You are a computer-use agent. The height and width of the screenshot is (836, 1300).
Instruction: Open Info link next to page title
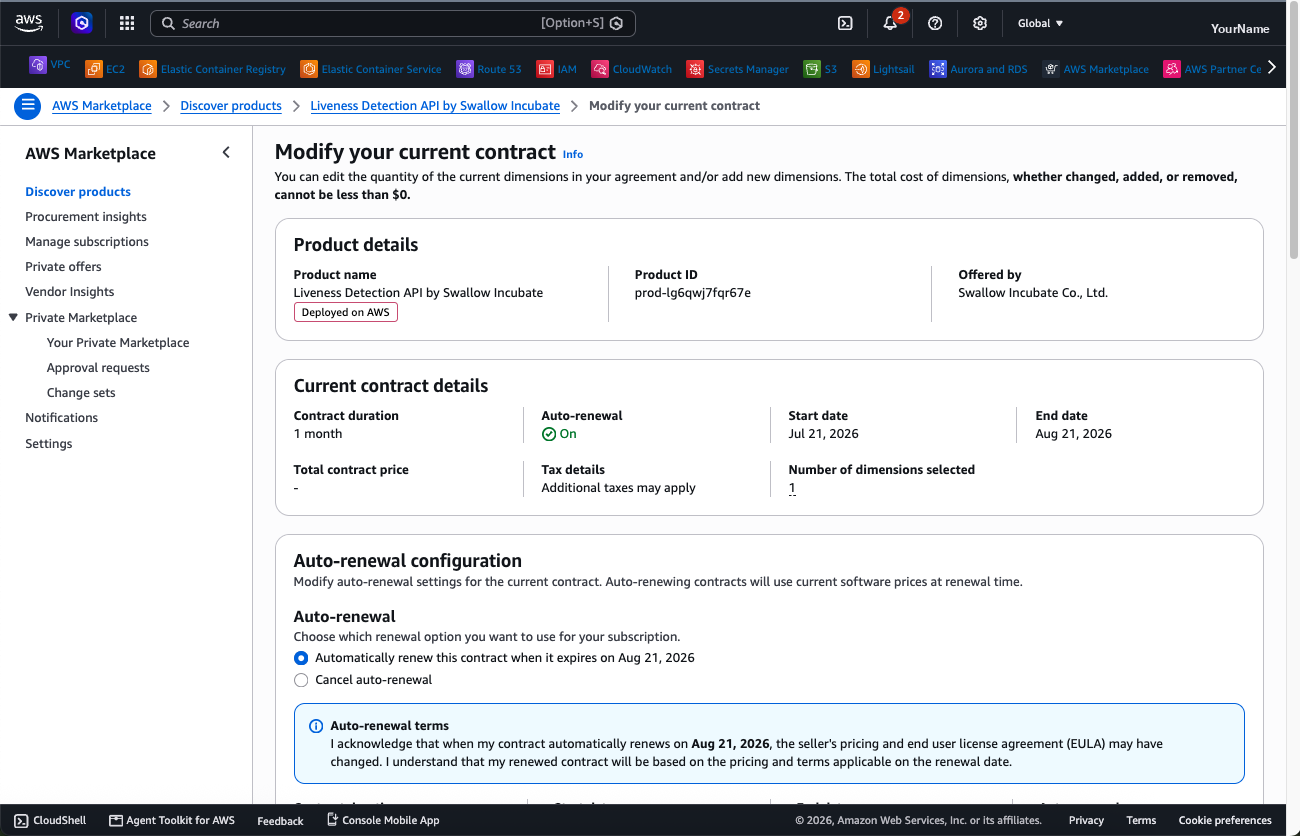tap(573, 154)
